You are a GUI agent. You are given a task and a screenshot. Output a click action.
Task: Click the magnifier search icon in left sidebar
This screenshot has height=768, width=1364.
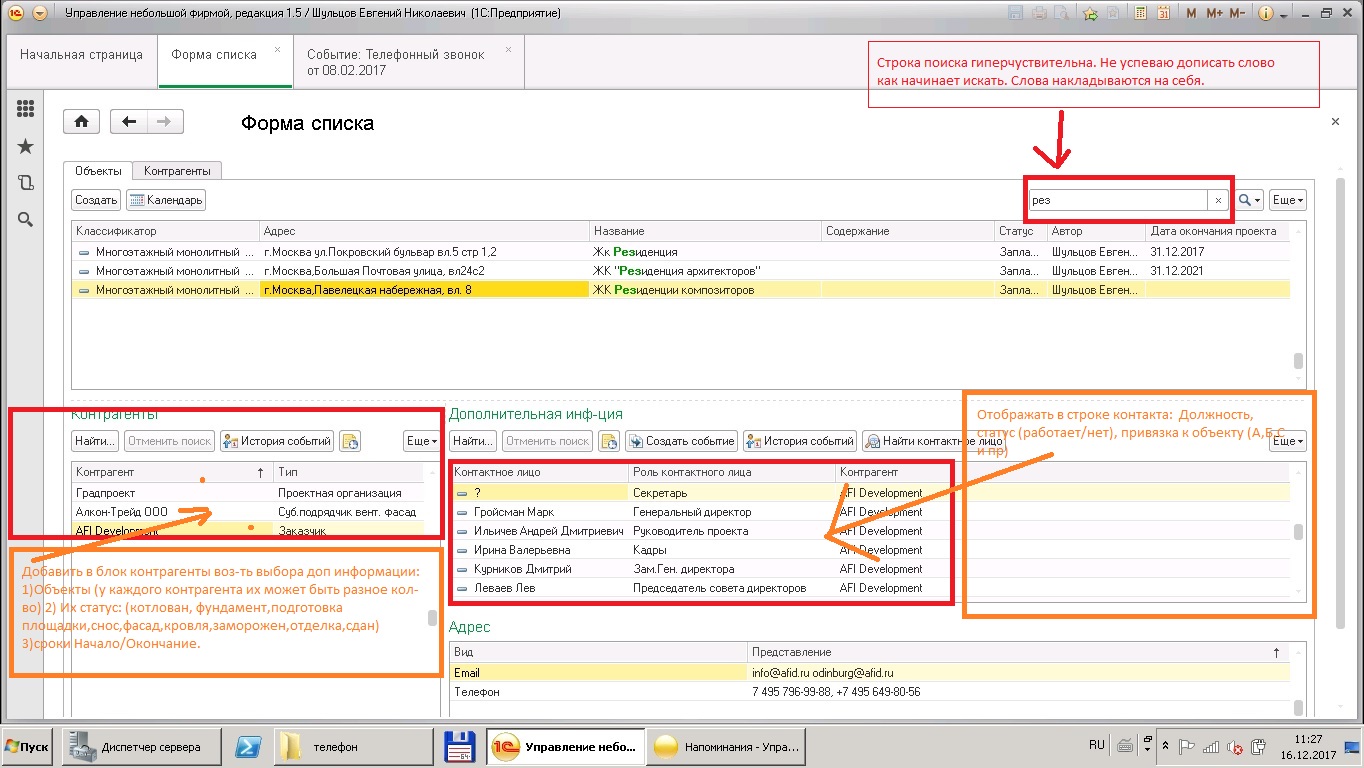26,220
